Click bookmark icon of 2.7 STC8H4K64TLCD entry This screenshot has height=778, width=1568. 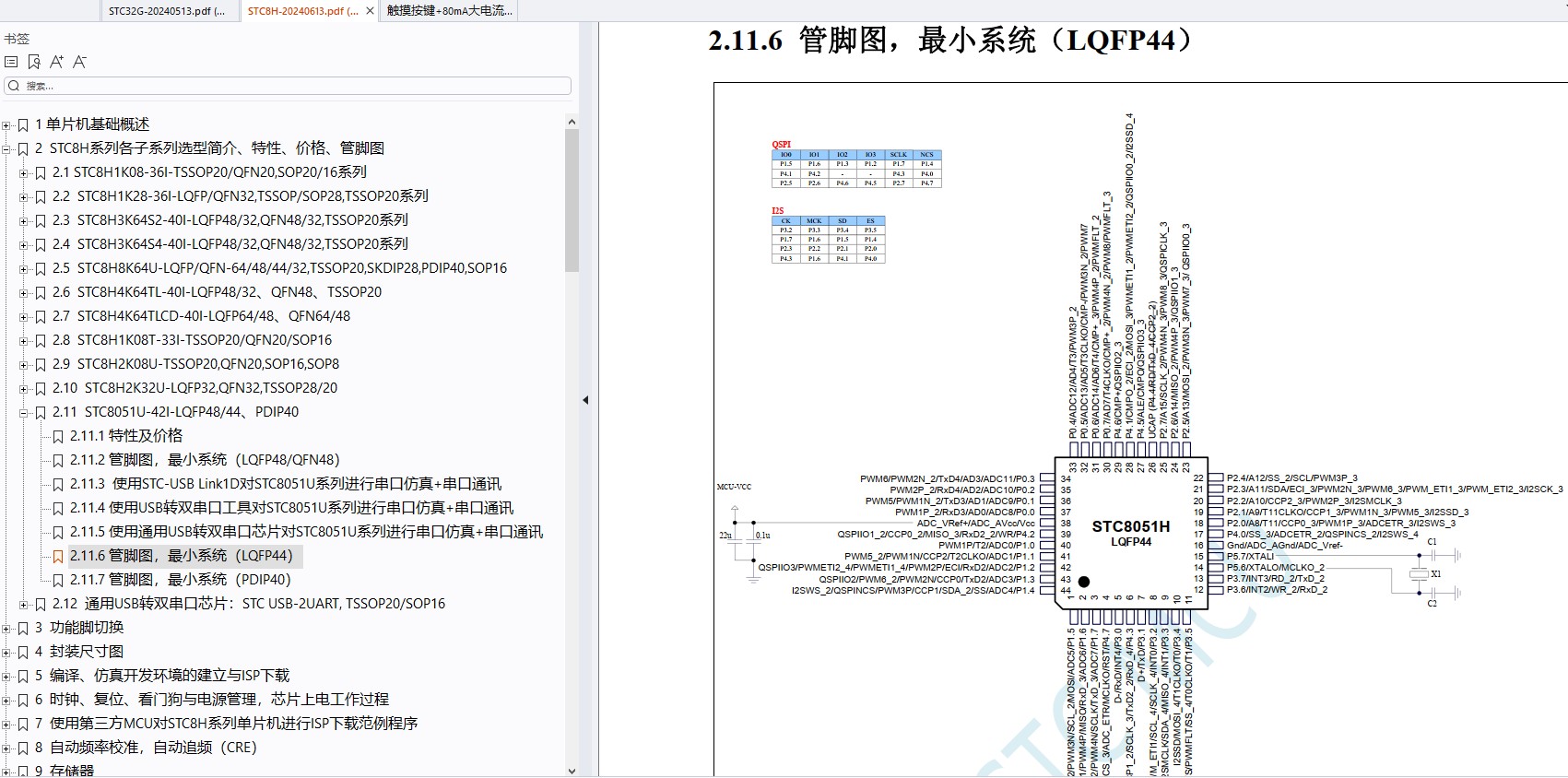click(41, 316)
